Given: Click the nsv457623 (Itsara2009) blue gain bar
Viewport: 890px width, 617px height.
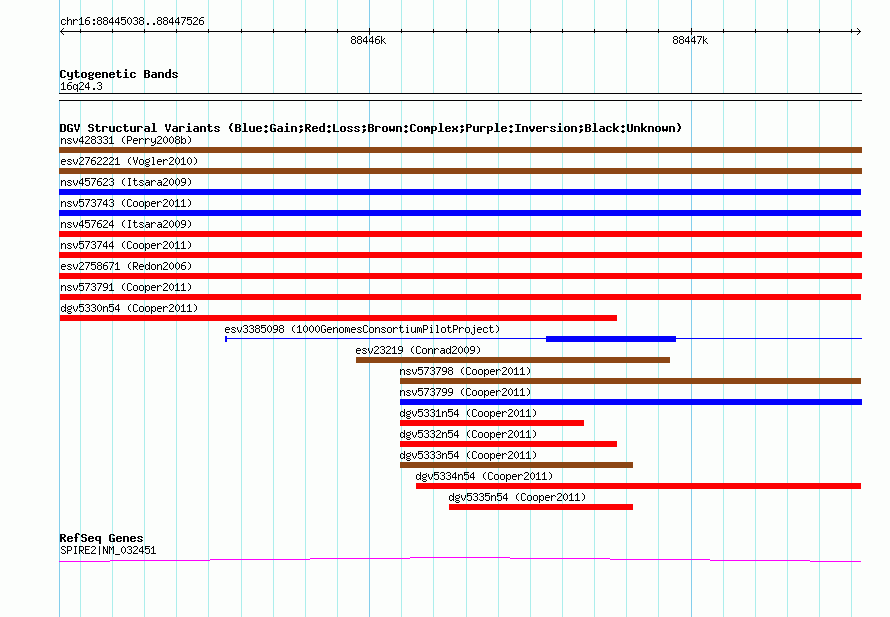Looking at the screenshot, I should (x=460, y=192).
